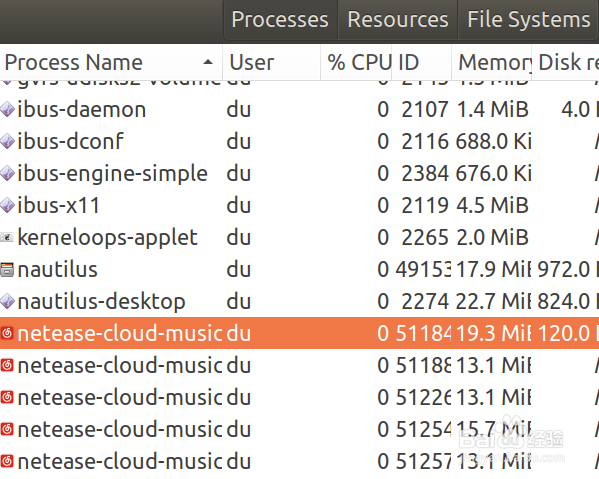Sort by the Disk read column header
The width and height of the screenshot is (599, 479).
(565, 62)
